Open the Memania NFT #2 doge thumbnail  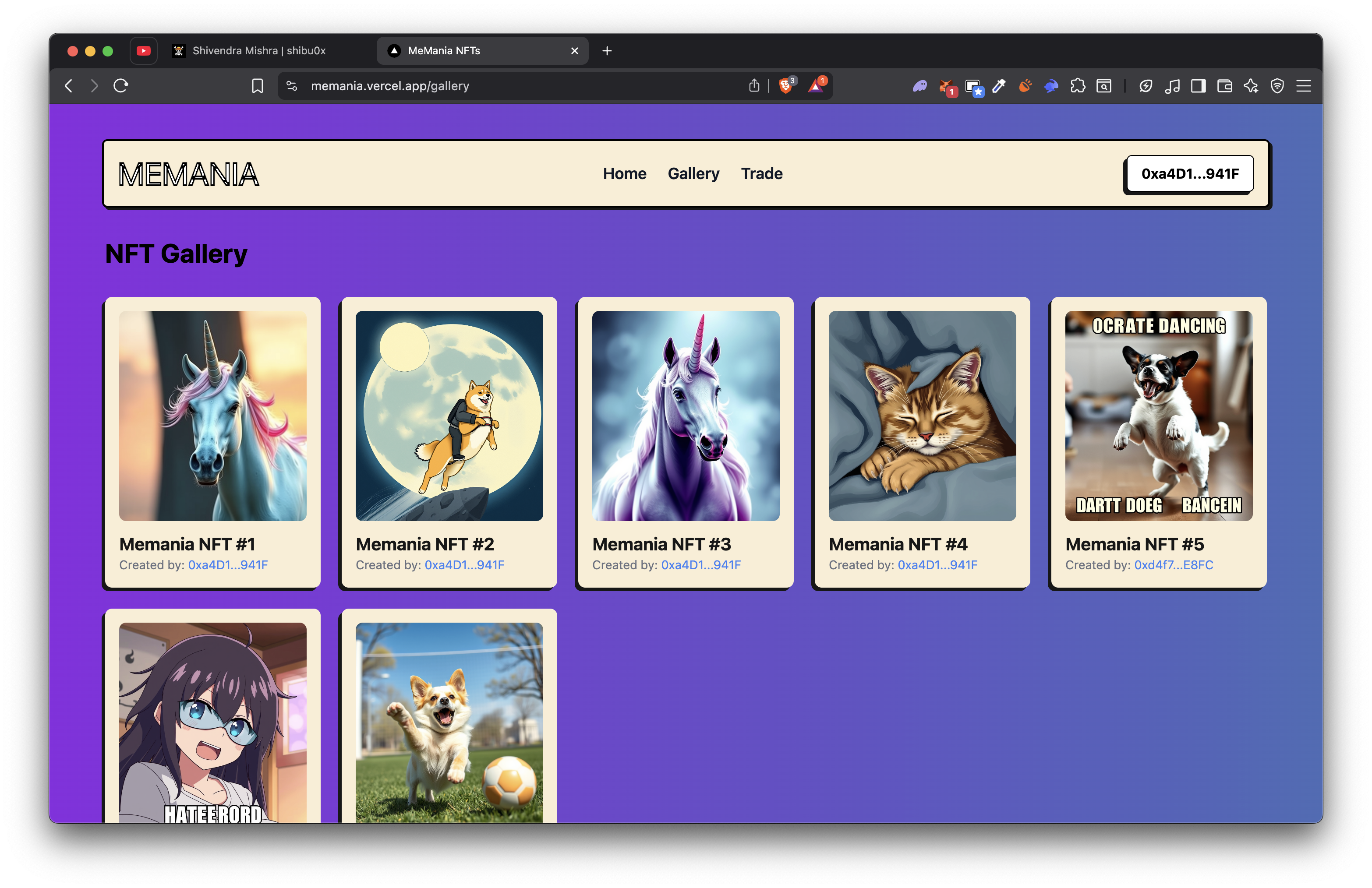click(x=449, y=416)
